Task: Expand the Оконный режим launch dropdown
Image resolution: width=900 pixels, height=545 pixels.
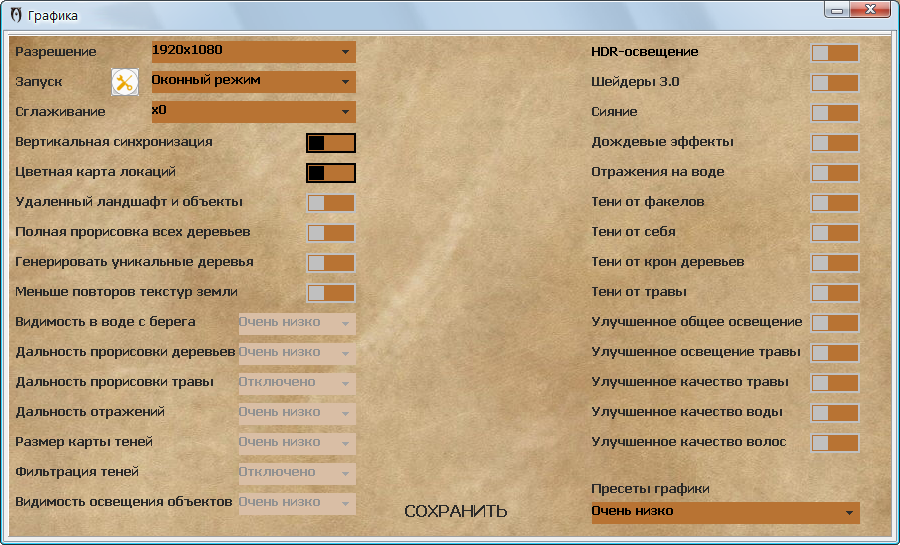Action: [253, 81]
